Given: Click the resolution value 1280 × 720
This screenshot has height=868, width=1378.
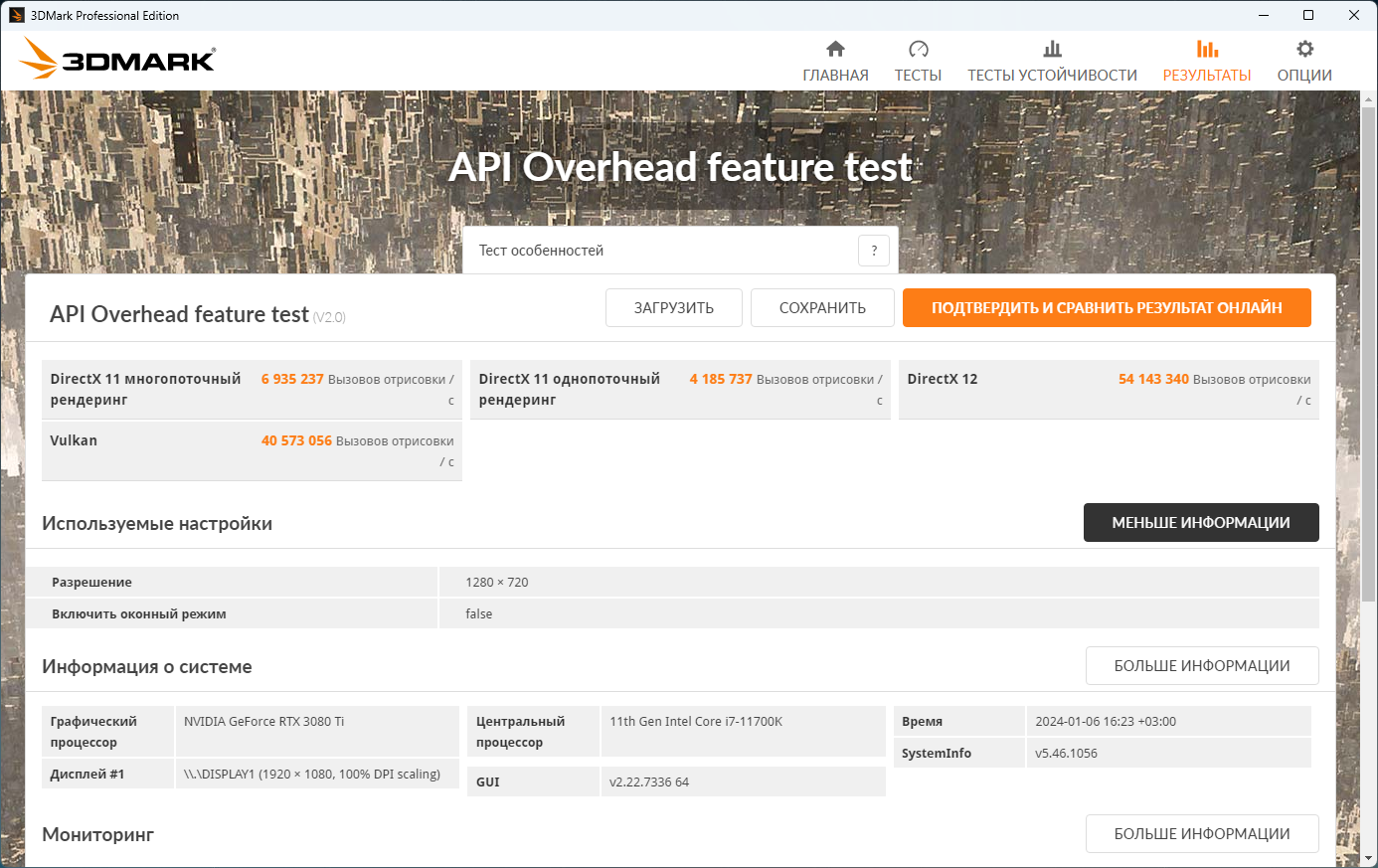Looking at the screenshot, I should tap(497, 583).
